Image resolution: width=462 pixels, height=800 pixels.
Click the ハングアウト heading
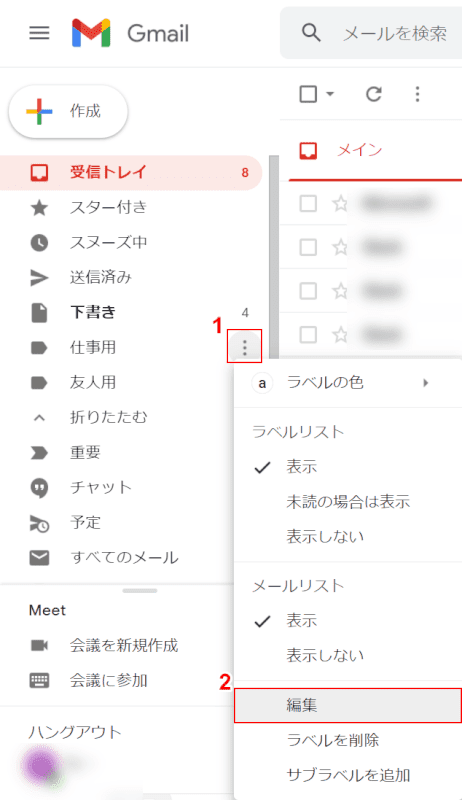[75, 733]
